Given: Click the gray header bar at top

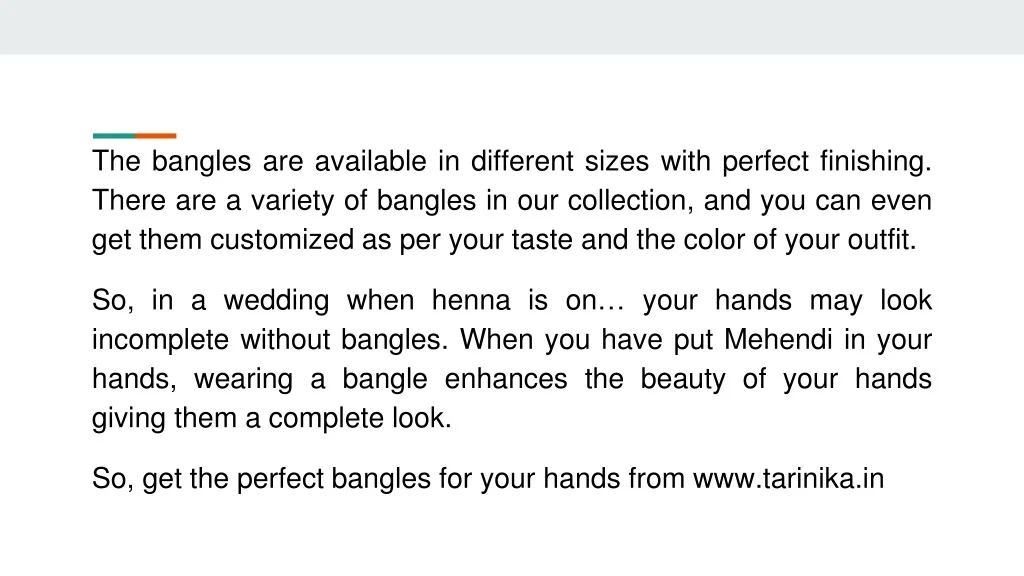Looking at the screenshot, I should click(x=512, y=27).
